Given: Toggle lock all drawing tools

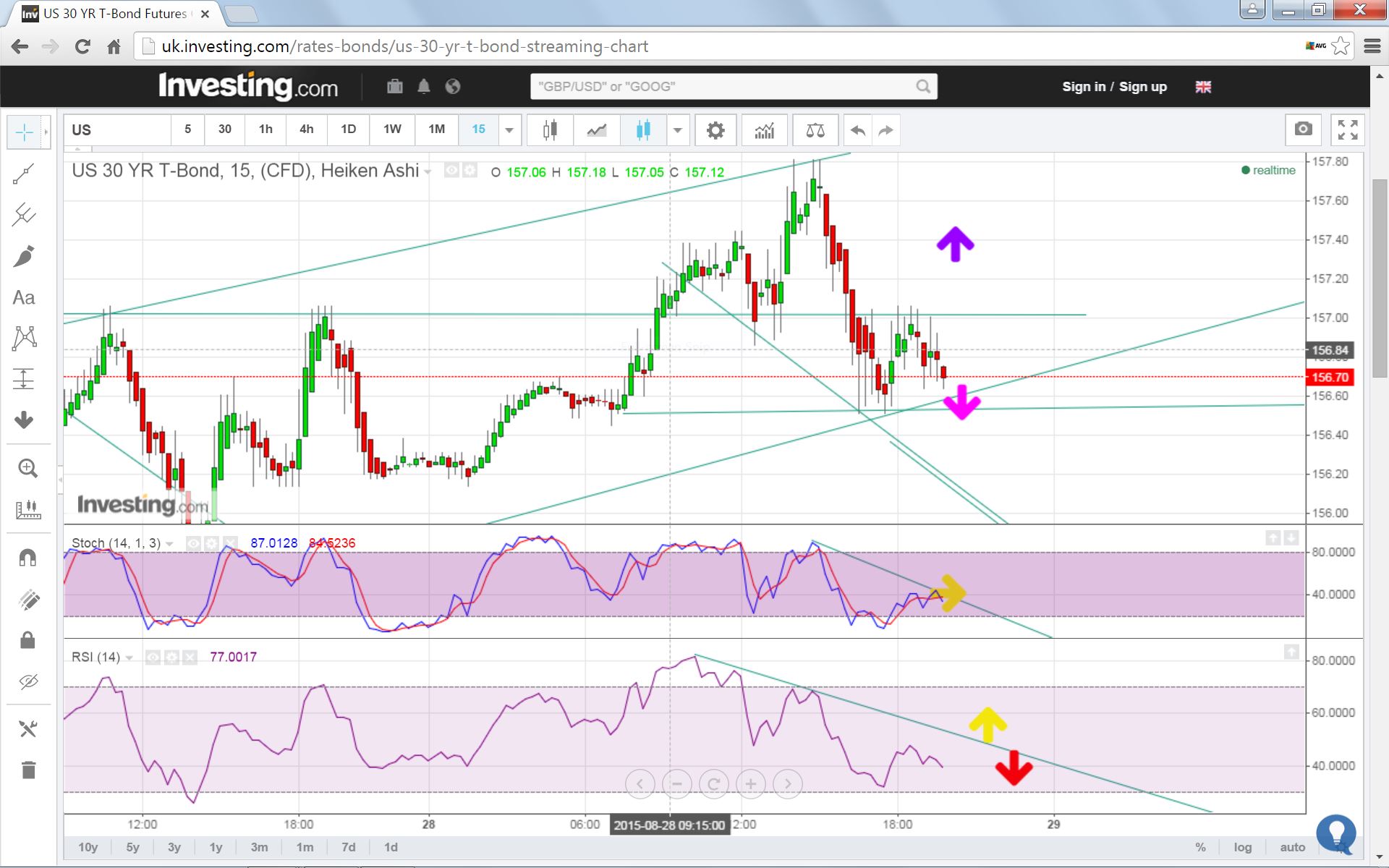Looking at the screenshot, I should [27, 640].
